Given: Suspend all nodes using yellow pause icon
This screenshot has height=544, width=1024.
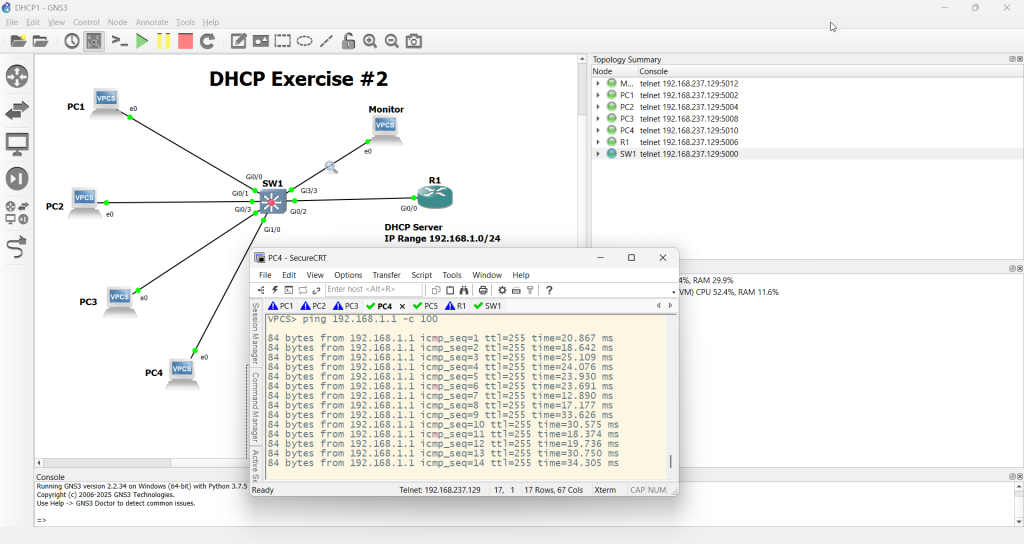Looking at the screenshot, I should pyautogui.click(x=163, y=41).
